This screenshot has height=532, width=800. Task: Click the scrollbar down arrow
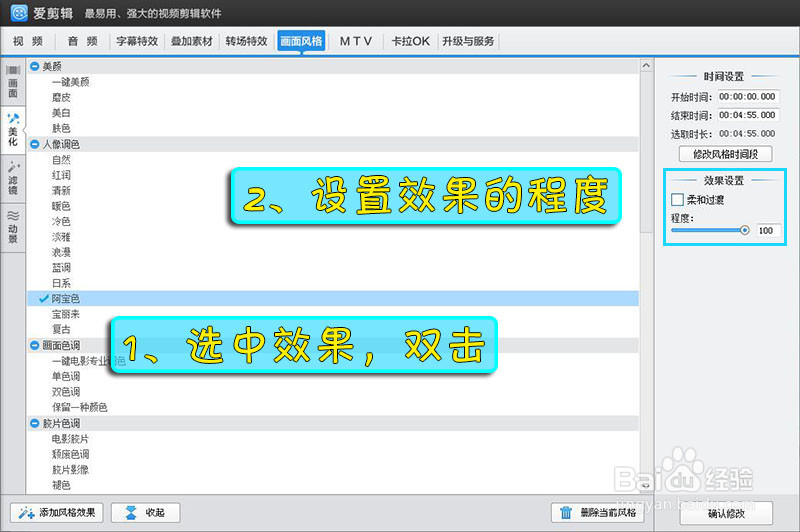pos(646,486)
